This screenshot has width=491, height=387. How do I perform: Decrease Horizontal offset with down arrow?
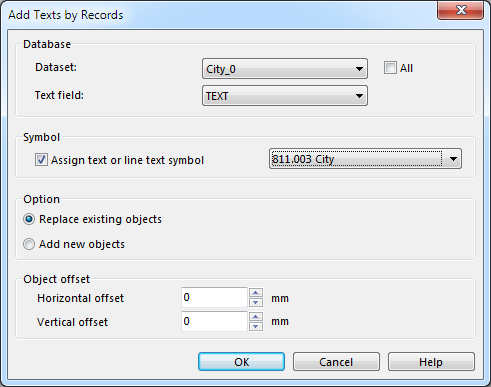point(256,302)
